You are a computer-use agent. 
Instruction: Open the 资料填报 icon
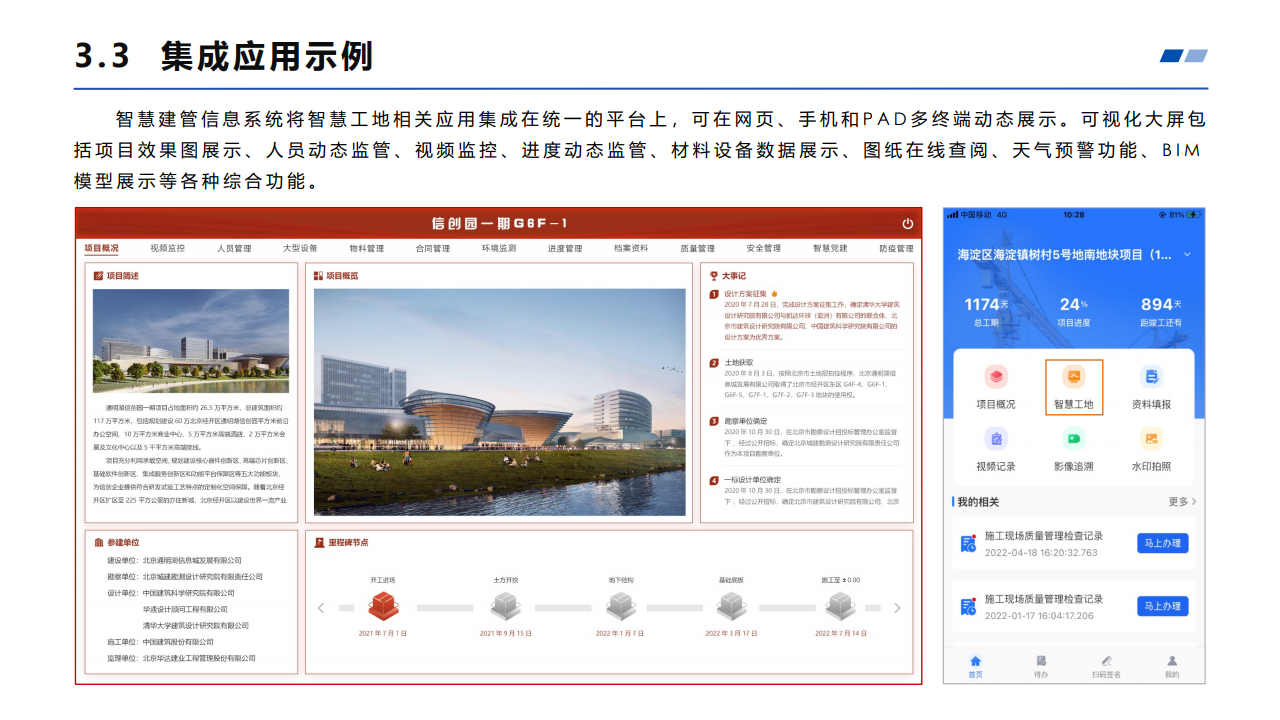pos(1151,378)
